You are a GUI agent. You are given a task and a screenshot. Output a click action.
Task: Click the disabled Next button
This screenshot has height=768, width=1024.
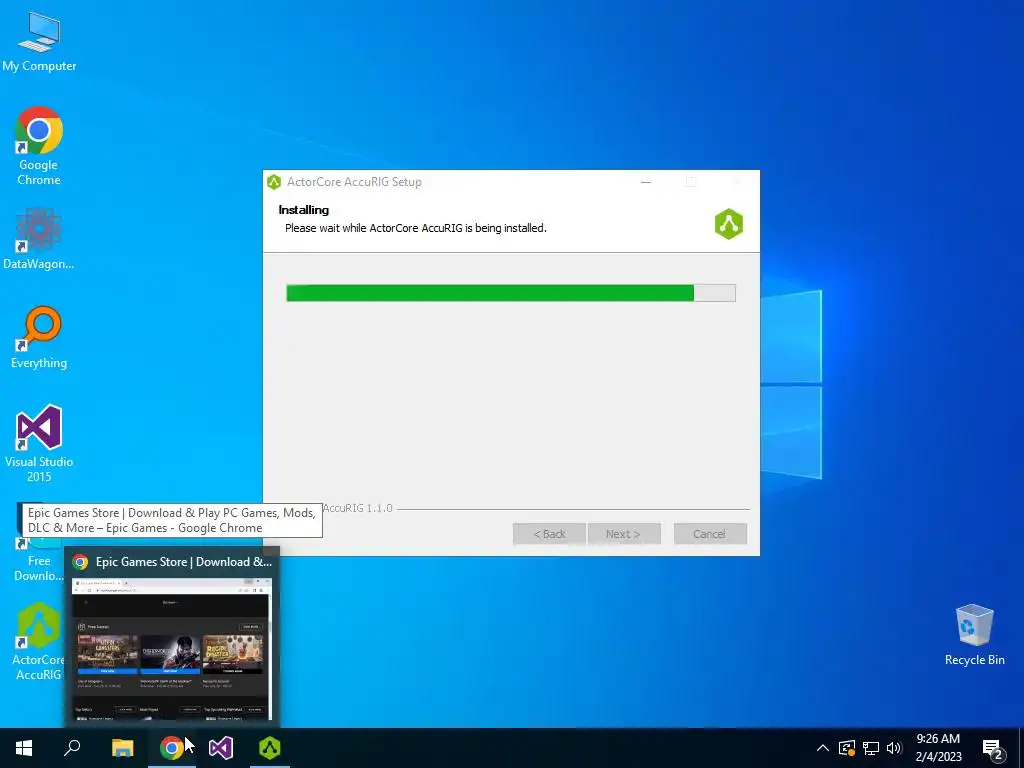[x=624, y=534]
